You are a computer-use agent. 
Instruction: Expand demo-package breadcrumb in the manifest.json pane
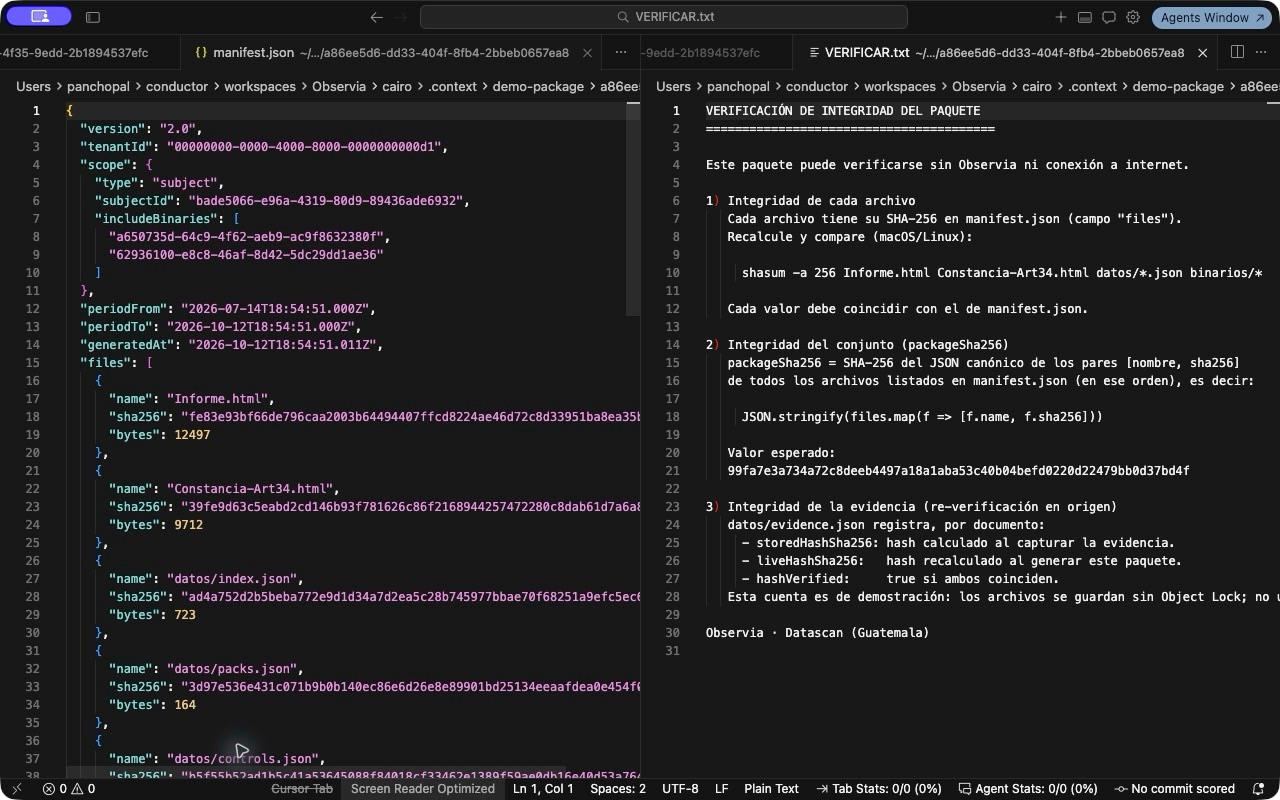pos(538,87)
